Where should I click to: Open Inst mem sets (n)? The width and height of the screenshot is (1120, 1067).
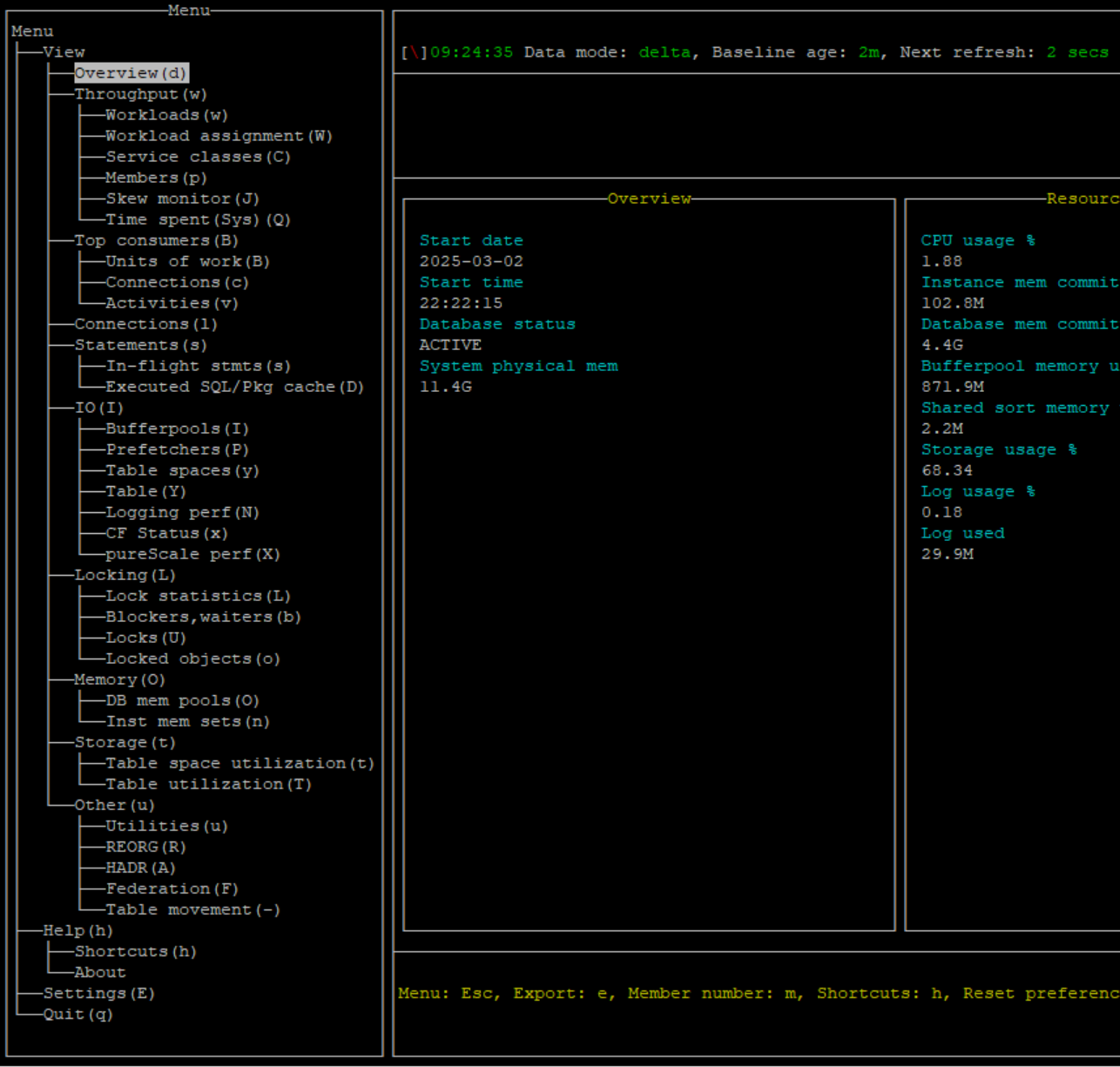pos(188,721)
